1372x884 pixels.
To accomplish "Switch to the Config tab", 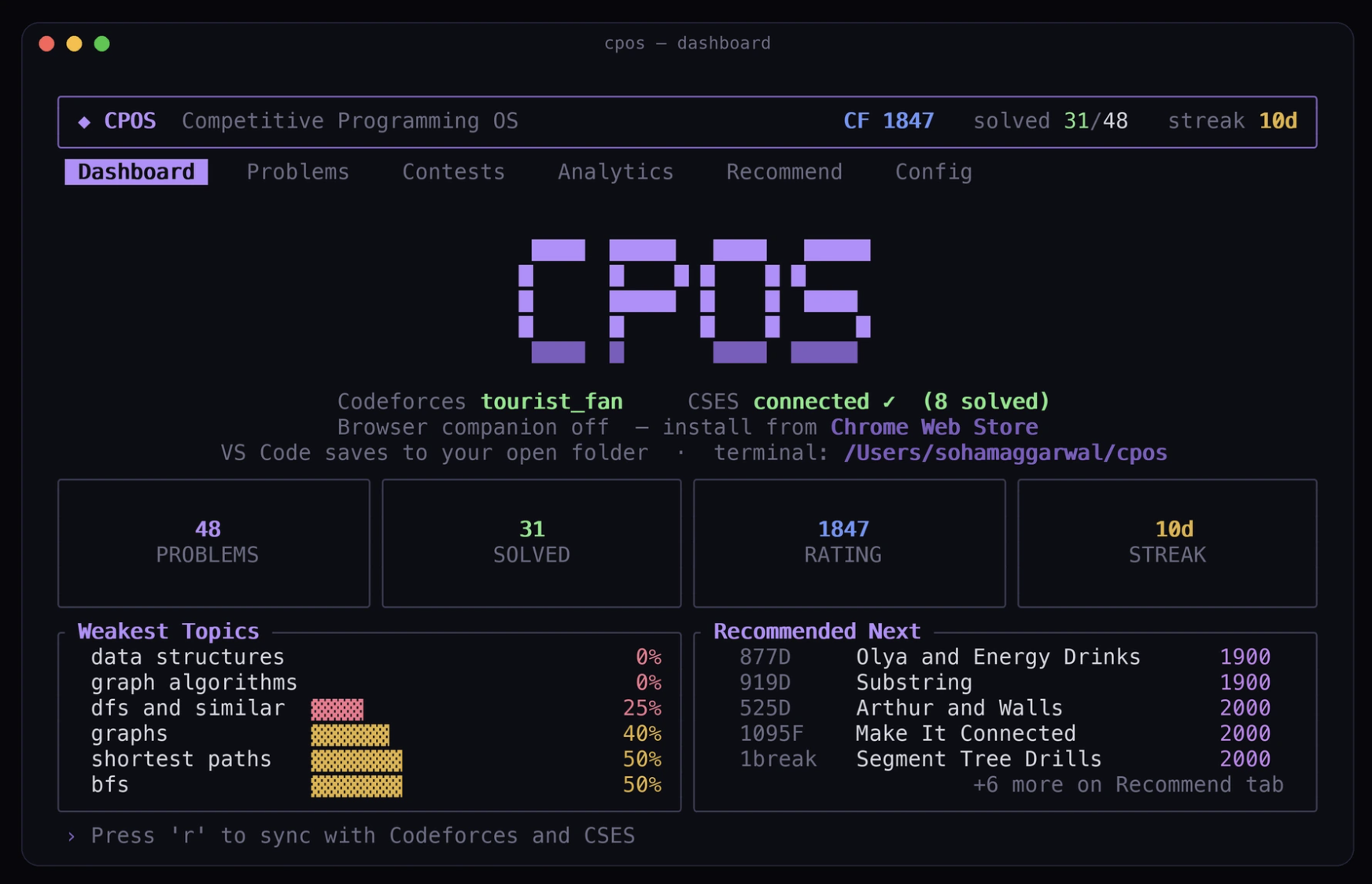I will (933, 172).
